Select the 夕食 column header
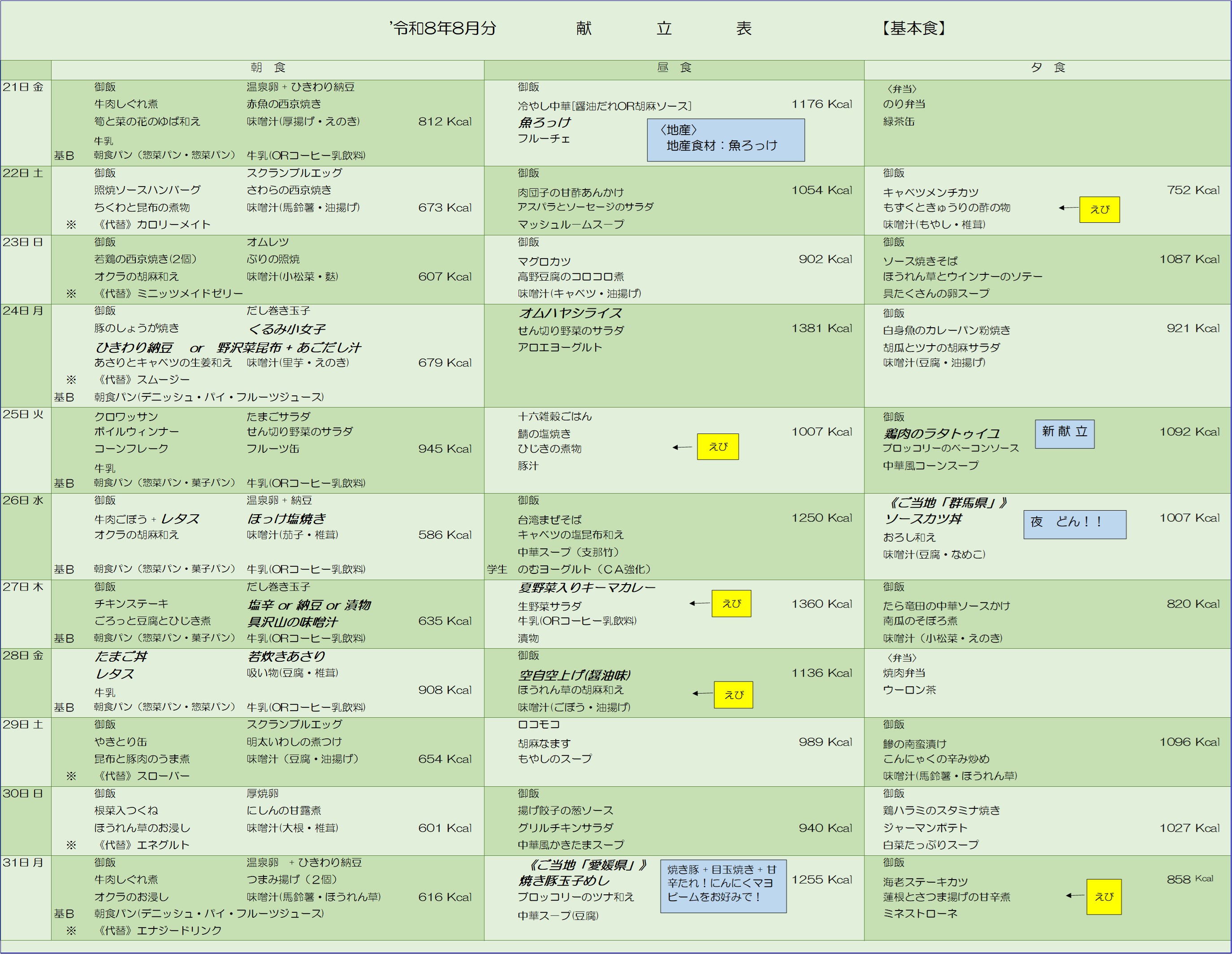This screenshot has width=1232, height=954. pos(1047,68)
